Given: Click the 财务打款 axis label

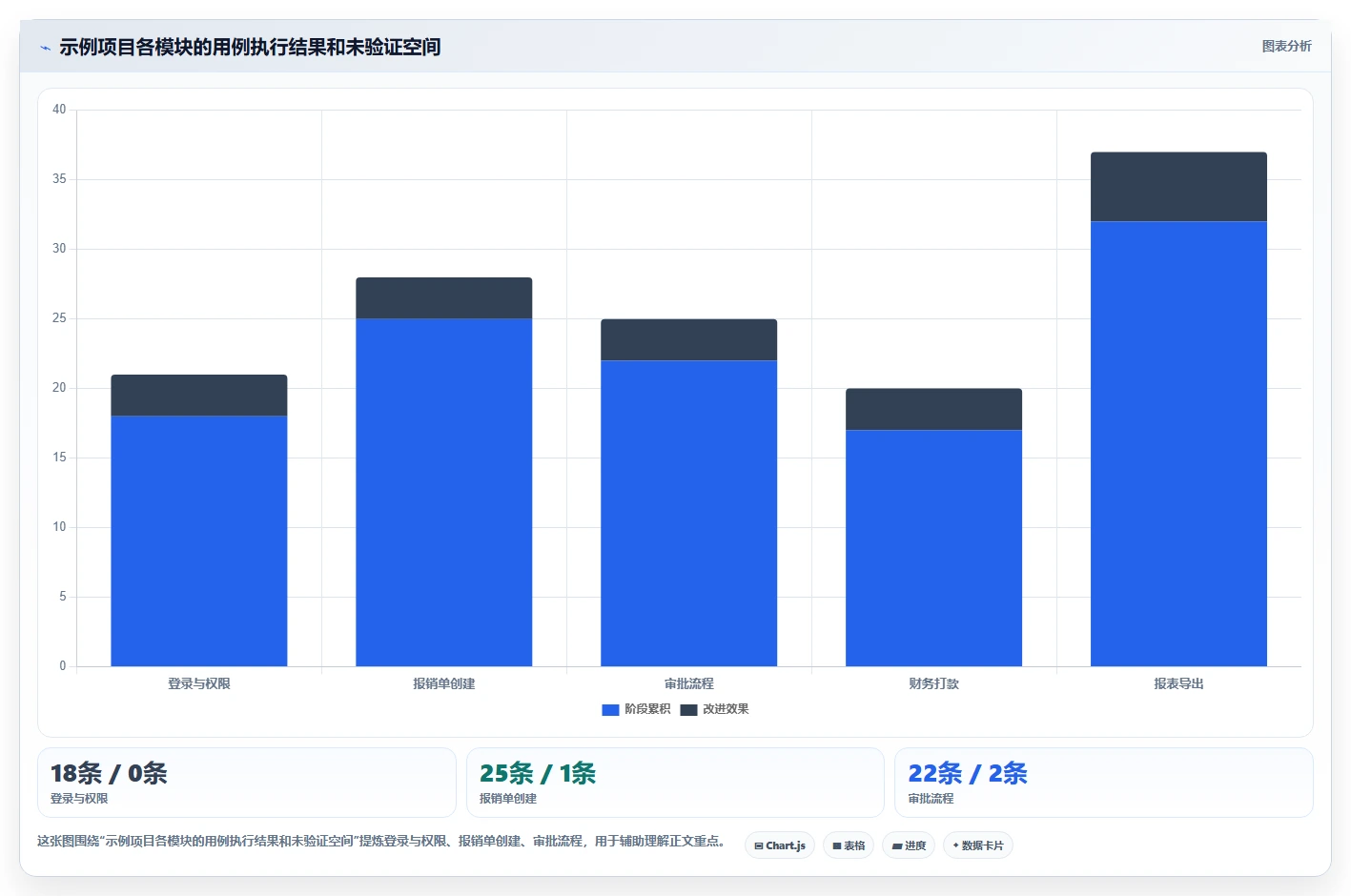Looking at the screenshot, I should coord(934,683).
